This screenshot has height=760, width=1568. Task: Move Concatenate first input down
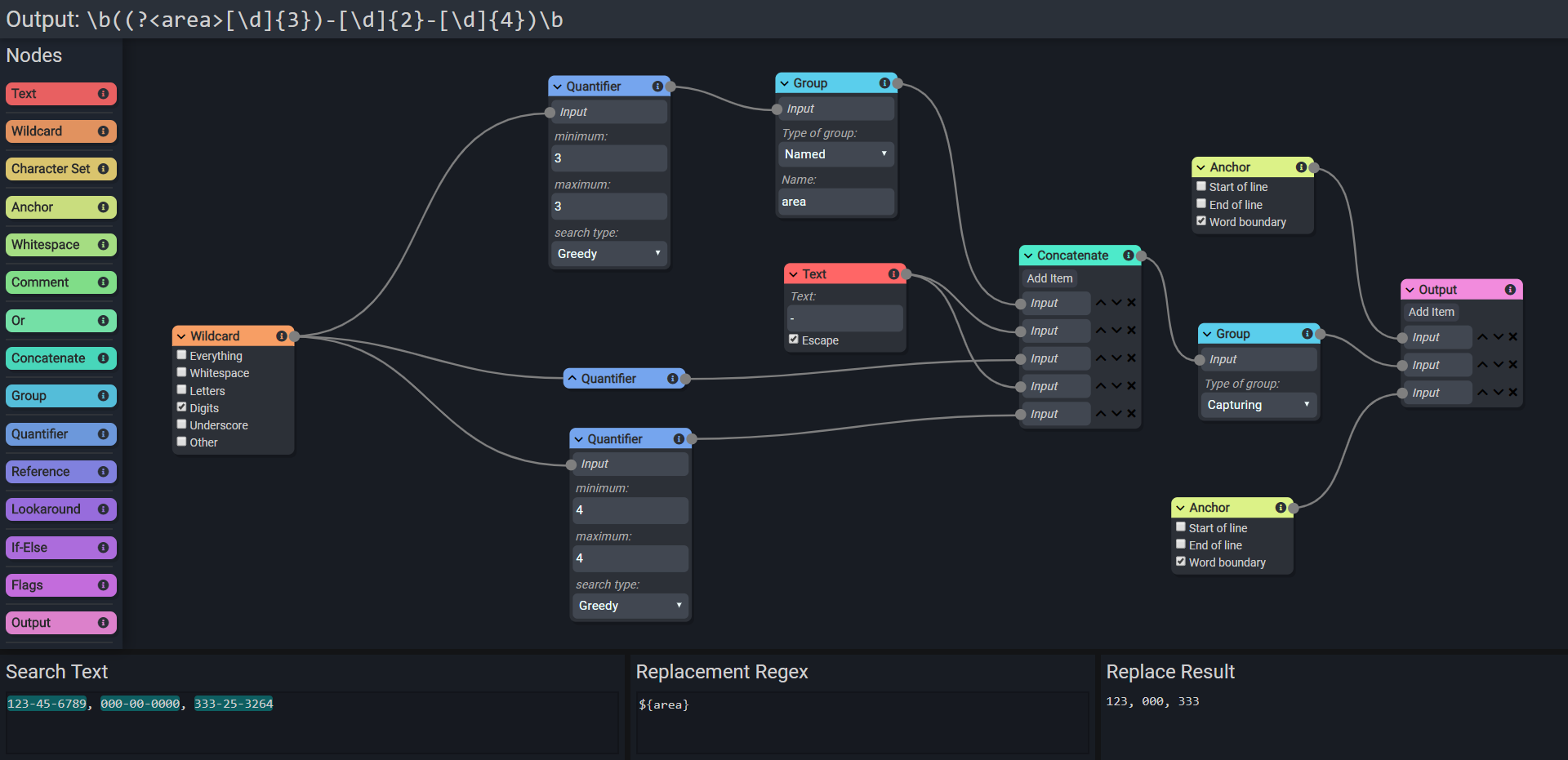click(1116, 303)
